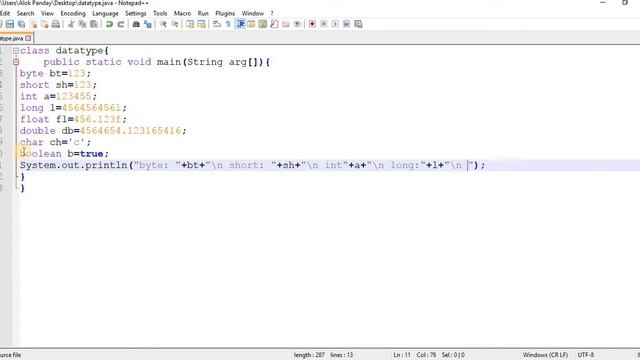Print the document using the printer icon

[56, 24]
